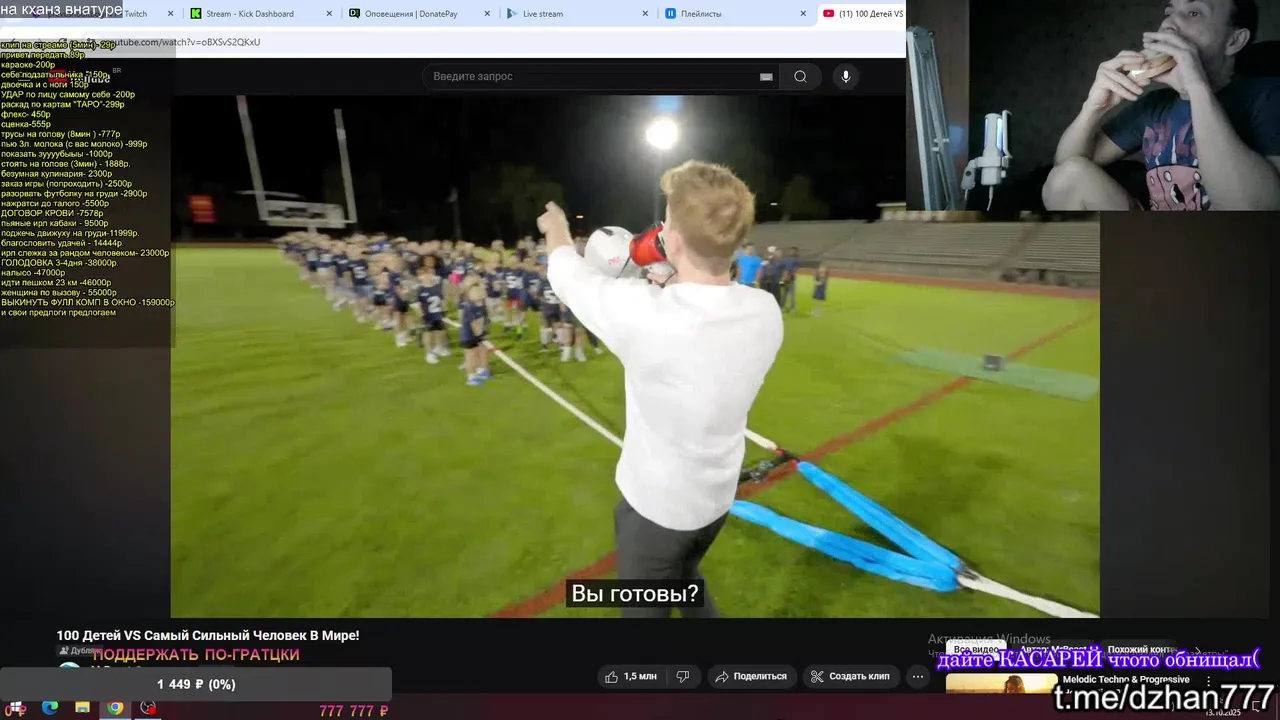Screen dimensions: 1280x720
Task: Open Google Chrome from taskbar
Action: click(x=115, y=708)
